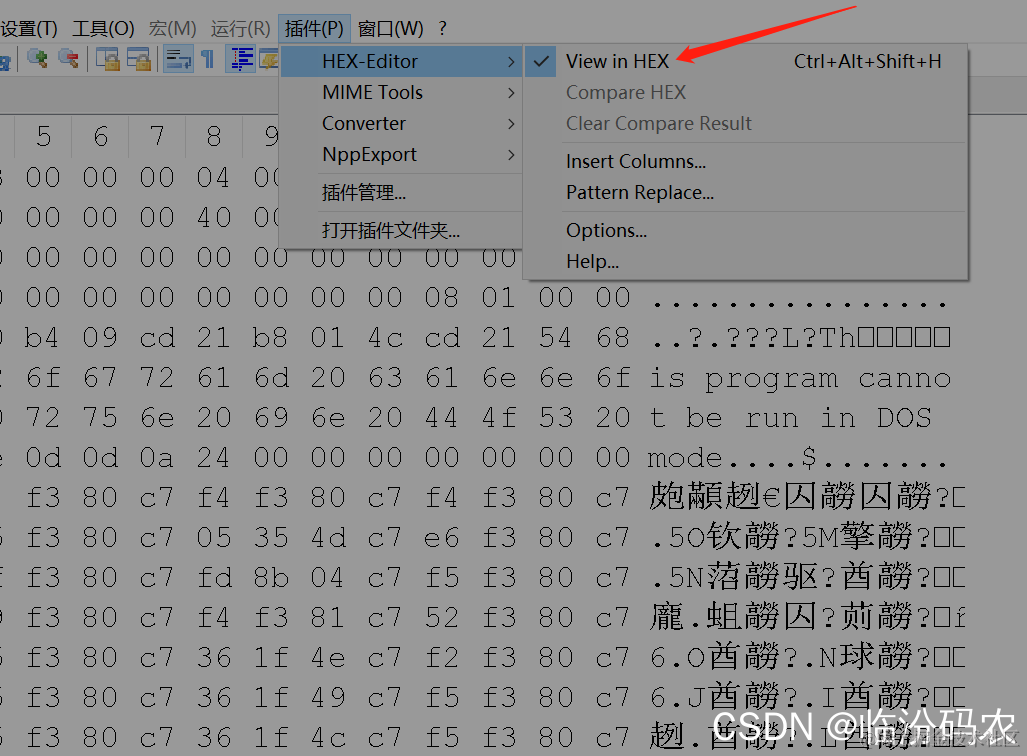Click hex column header 6
1027x756 pixels.
pos(100,136)
